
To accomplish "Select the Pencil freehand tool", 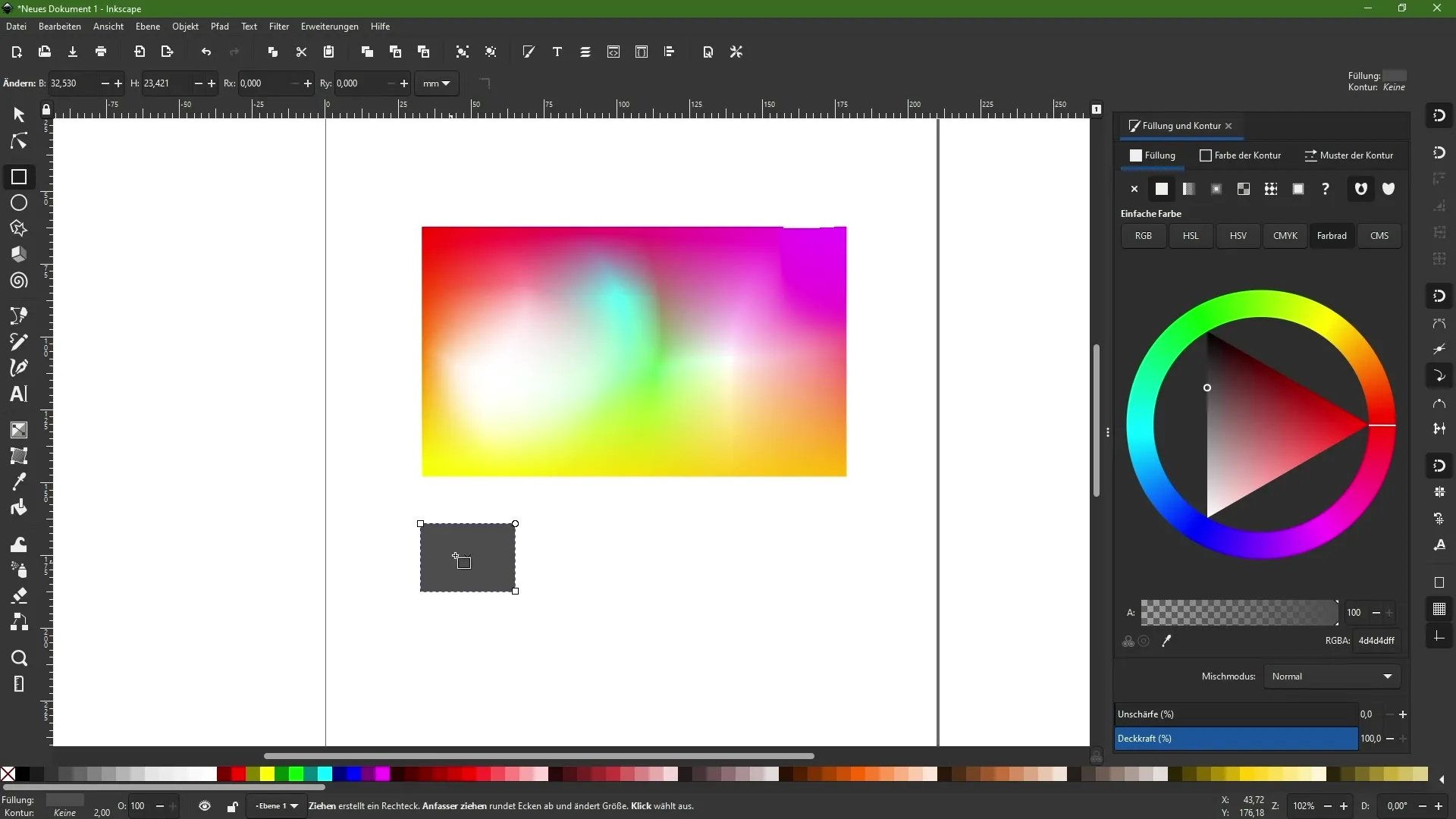I will [x=19, y=342].
